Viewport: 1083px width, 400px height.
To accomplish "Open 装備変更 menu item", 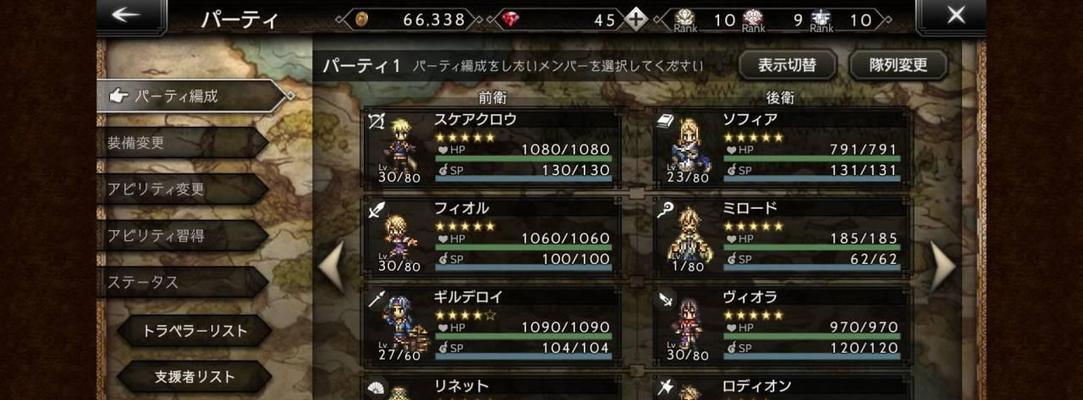I will 182,143.
